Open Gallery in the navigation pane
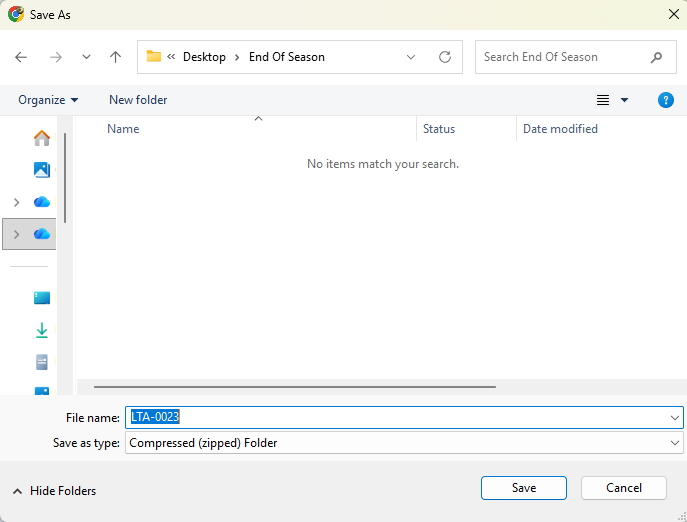The width and height of the screenshot is (687, 522). pos(42,170)
